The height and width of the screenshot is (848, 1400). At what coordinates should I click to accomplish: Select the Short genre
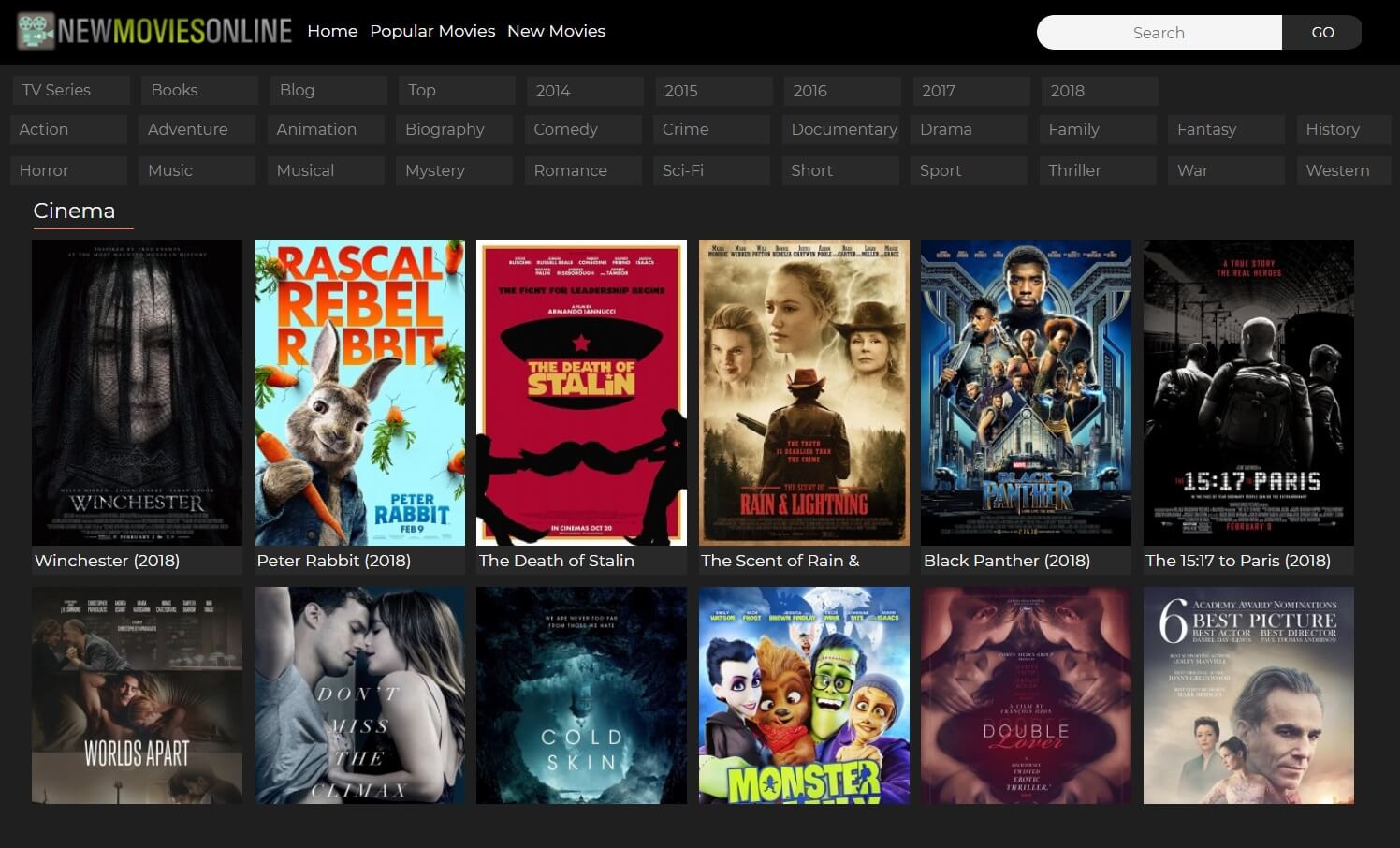(x=840, y=170)
